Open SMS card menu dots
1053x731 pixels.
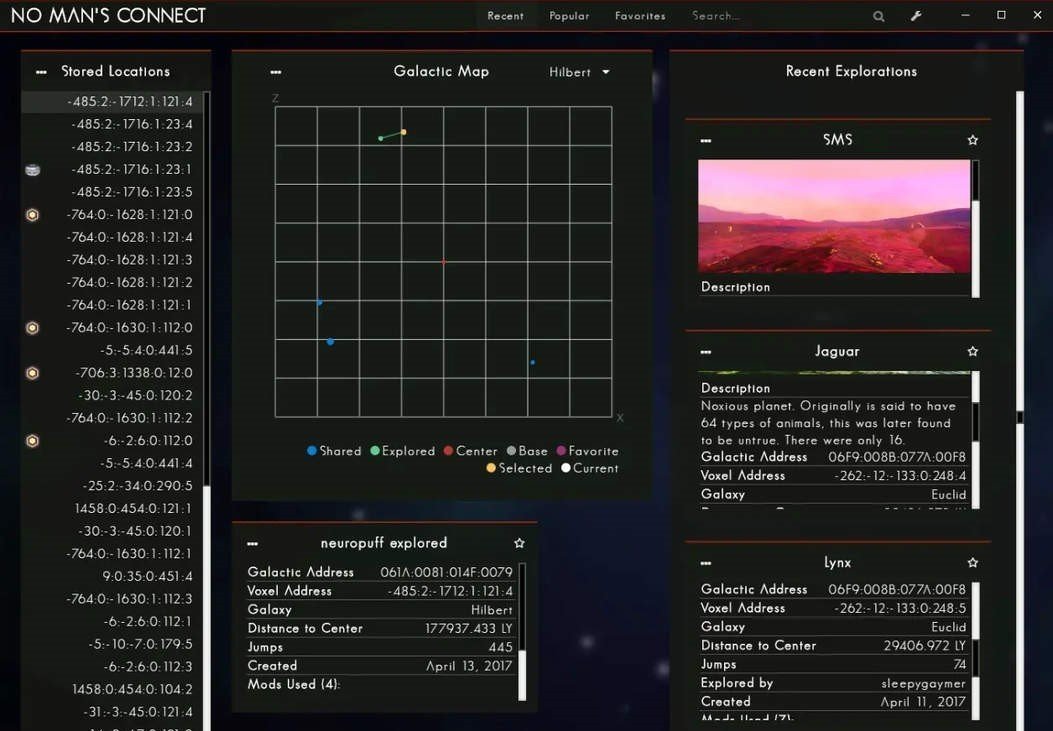click(x=705, y=140)
